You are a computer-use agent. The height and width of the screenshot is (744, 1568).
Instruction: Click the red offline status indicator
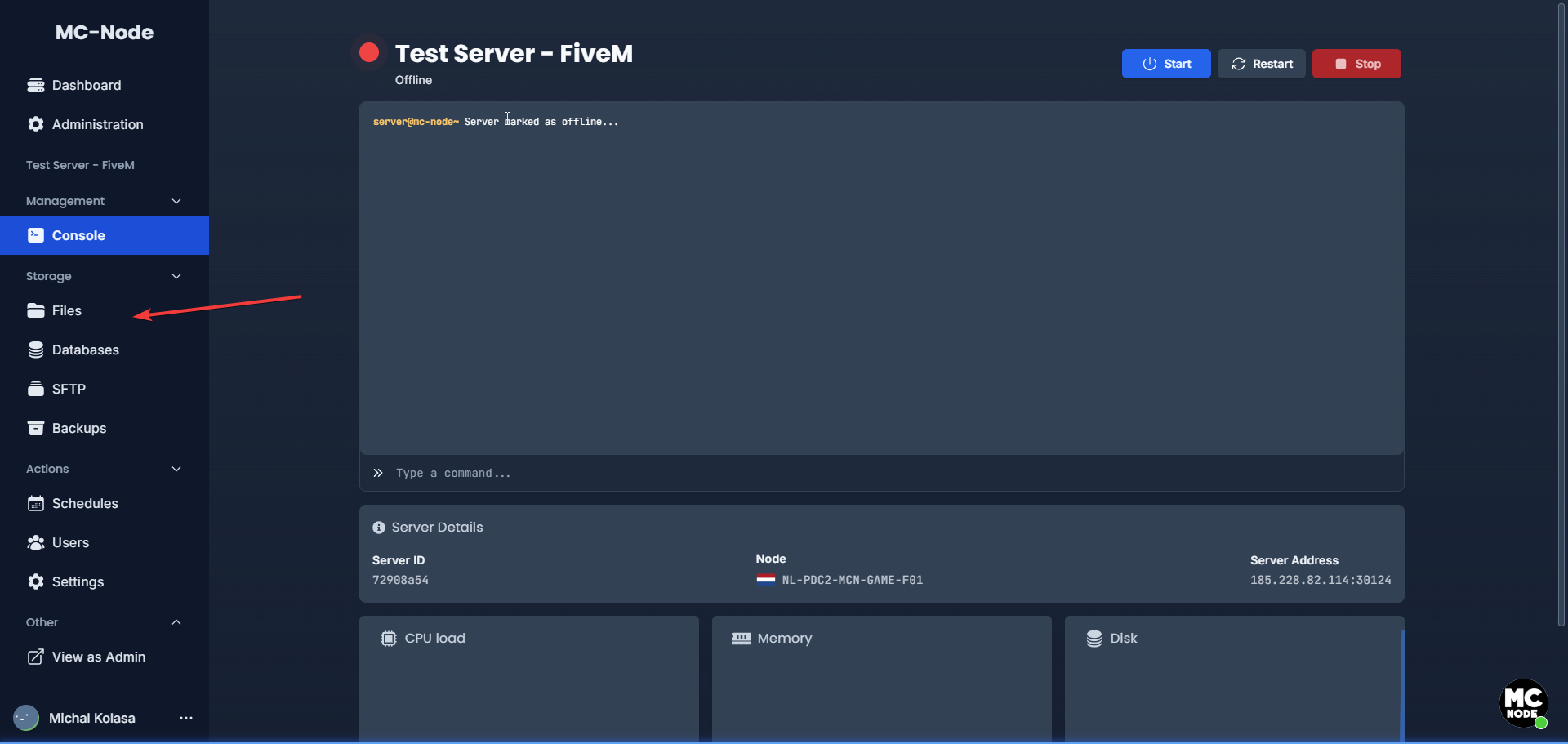coord(369,52)
